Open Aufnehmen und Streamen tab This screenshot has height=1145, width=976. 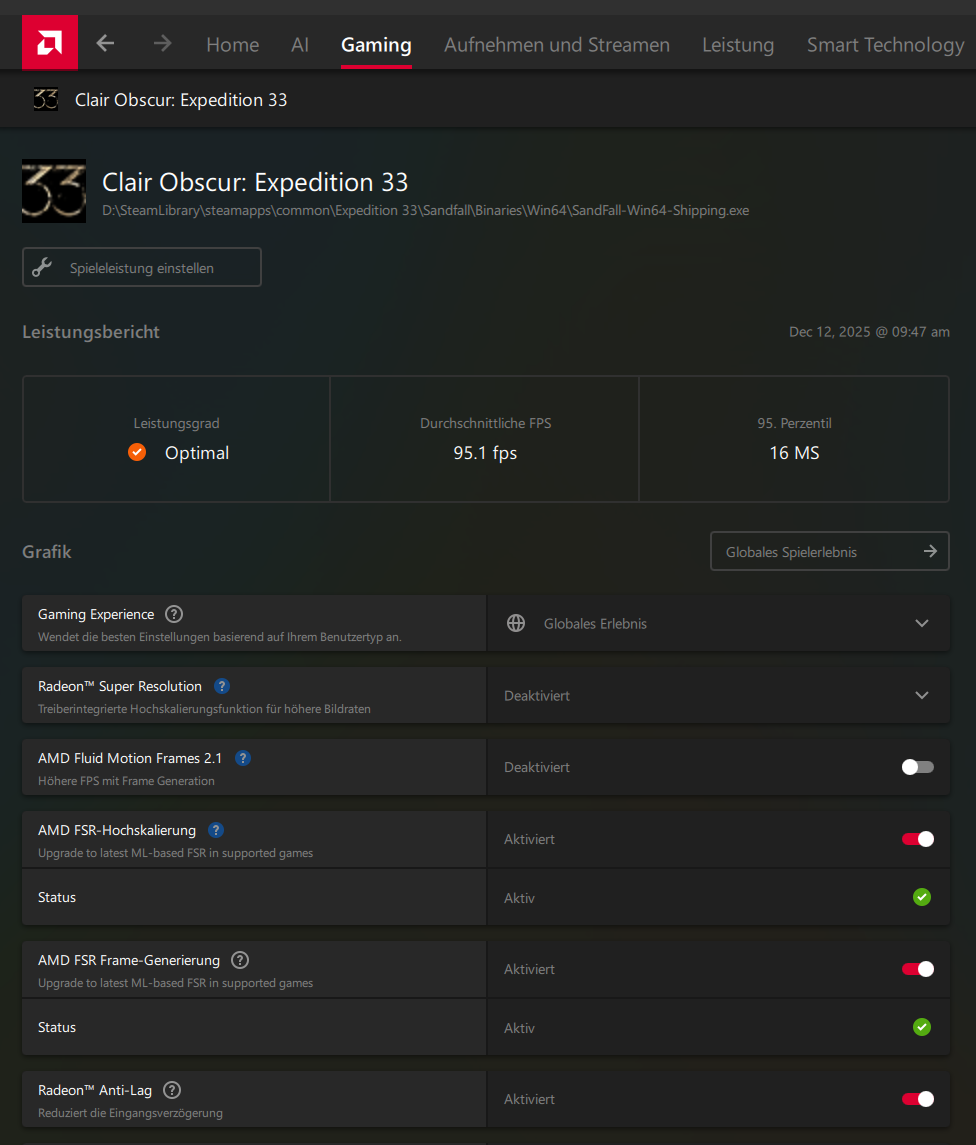tap(556, 45)
